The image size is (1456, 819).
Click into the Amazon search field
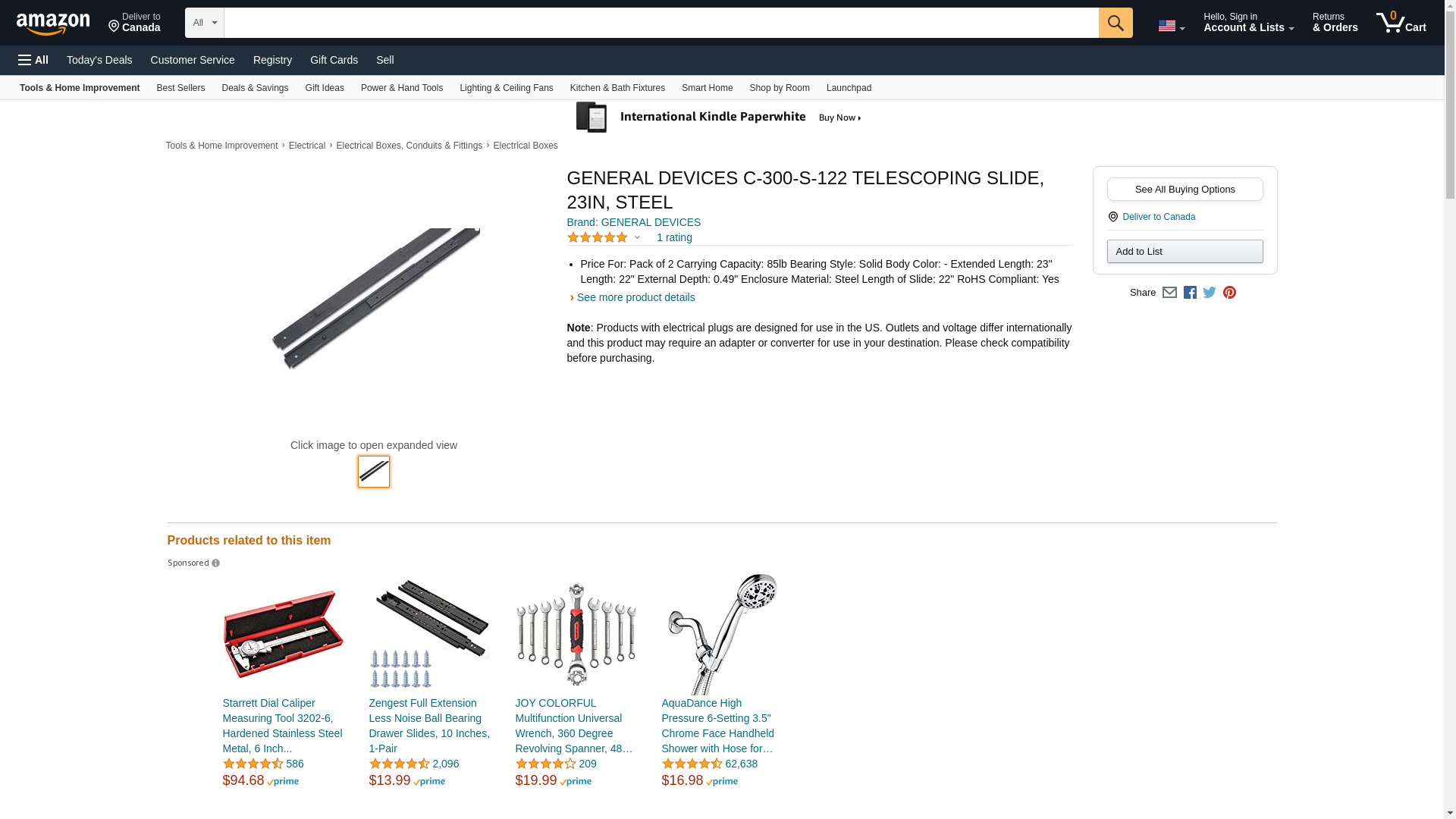(661, 23)
